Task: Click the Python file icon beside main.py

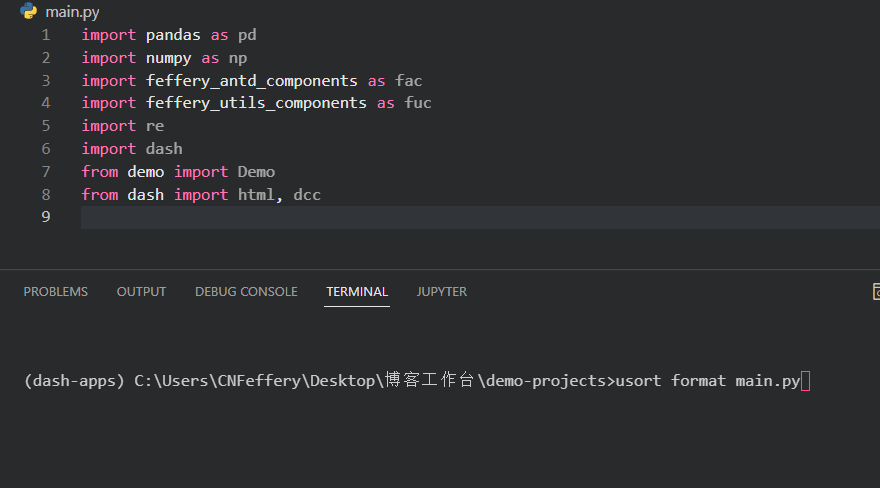Action: [28, 11]
